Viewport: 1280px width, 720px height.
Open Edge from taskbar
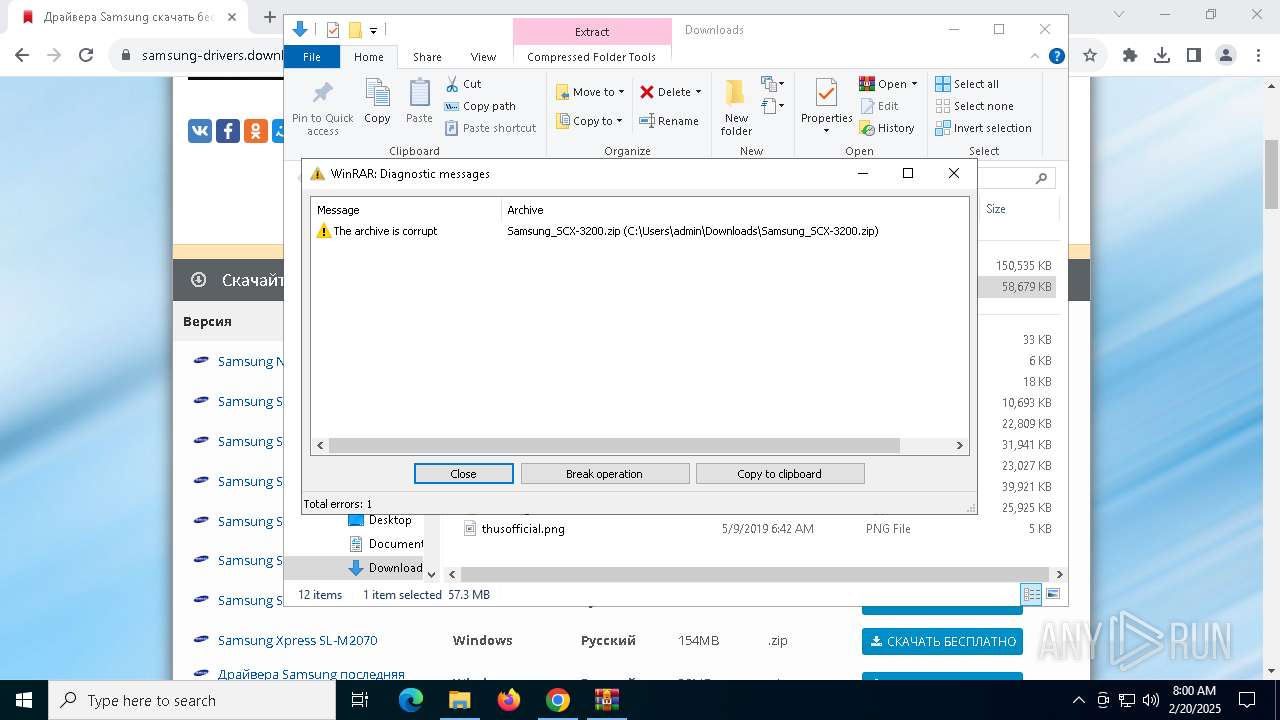411,700
